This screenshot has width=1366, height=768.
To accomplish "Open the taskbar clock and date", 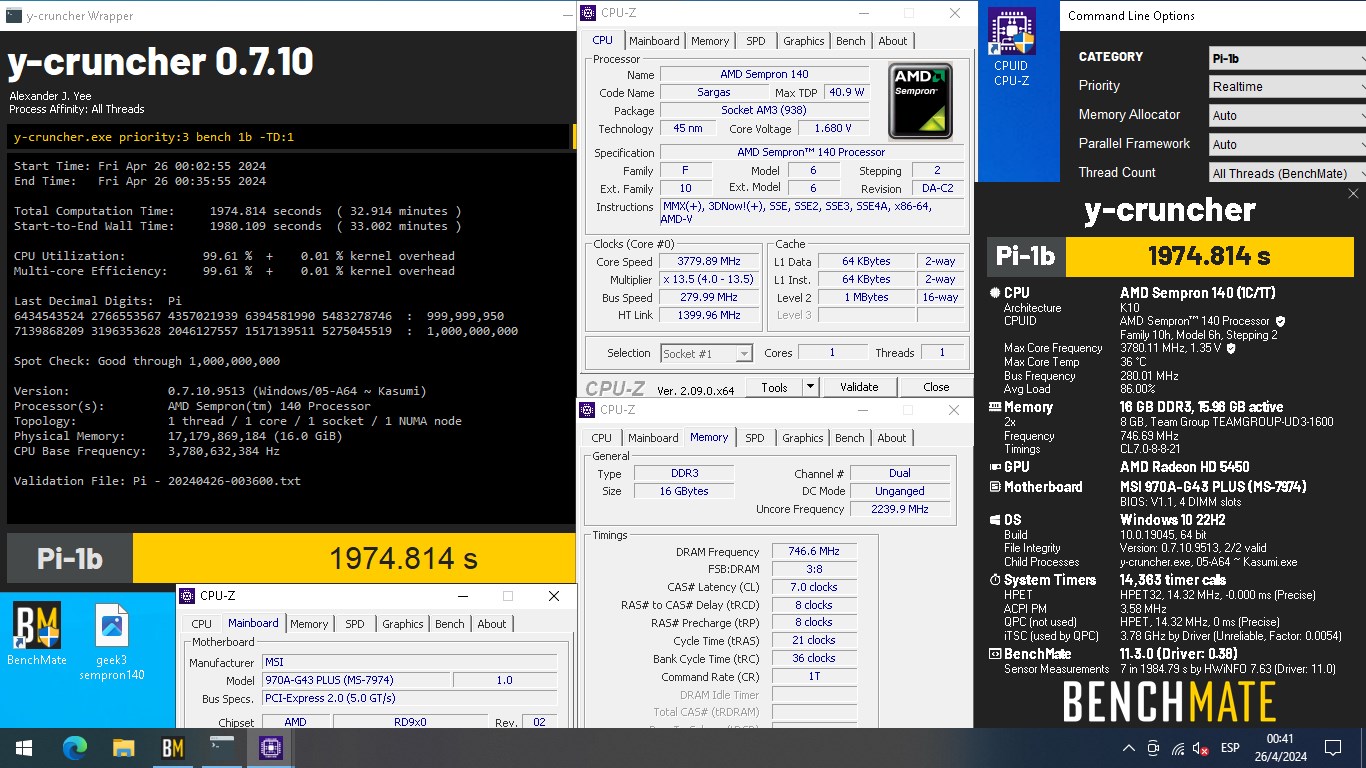I will coord(1280,748).
